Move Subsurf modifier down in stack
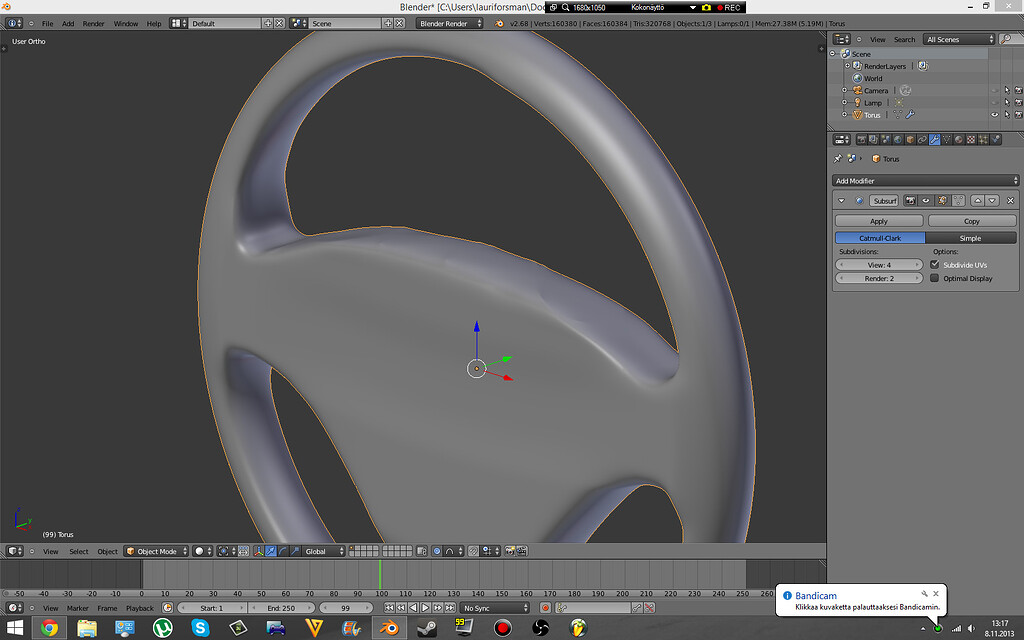The image size is (1024, 640). [x=992, y=200]
